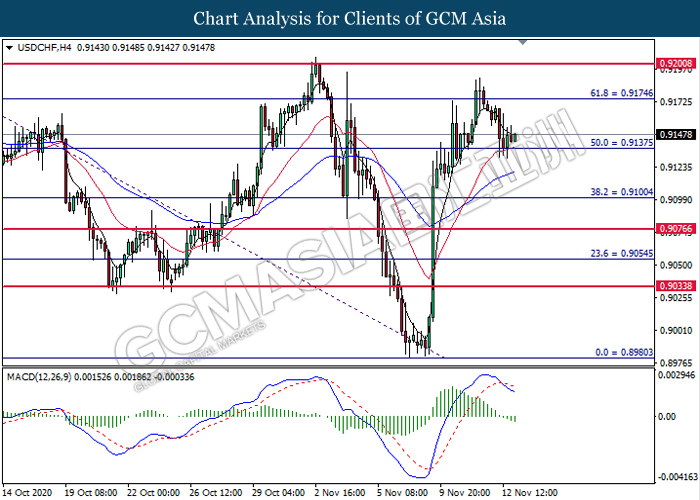This screenshot has height=500, width=700.
Task: Click the 26 Oct 12:00 time label
Action: (216, 493)
